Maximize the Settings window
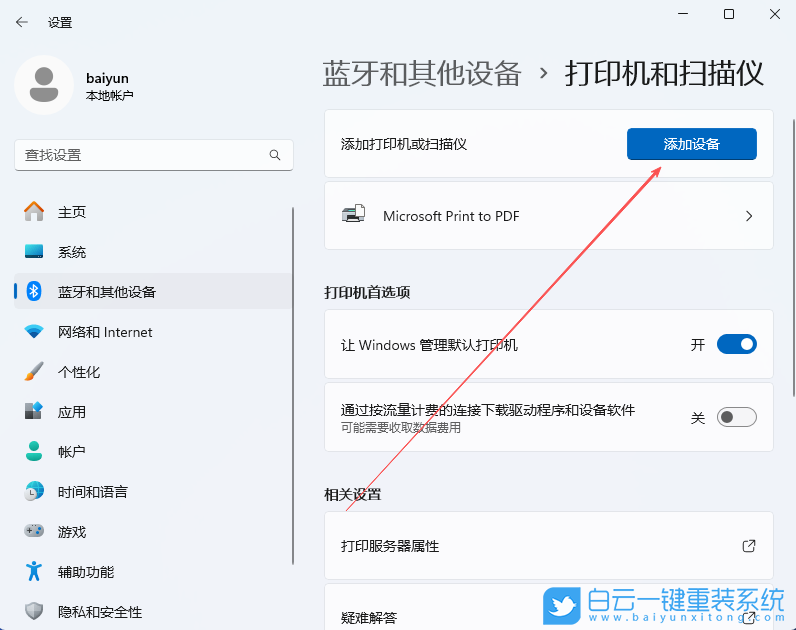 pyautogui.click(x=728, y=14)
